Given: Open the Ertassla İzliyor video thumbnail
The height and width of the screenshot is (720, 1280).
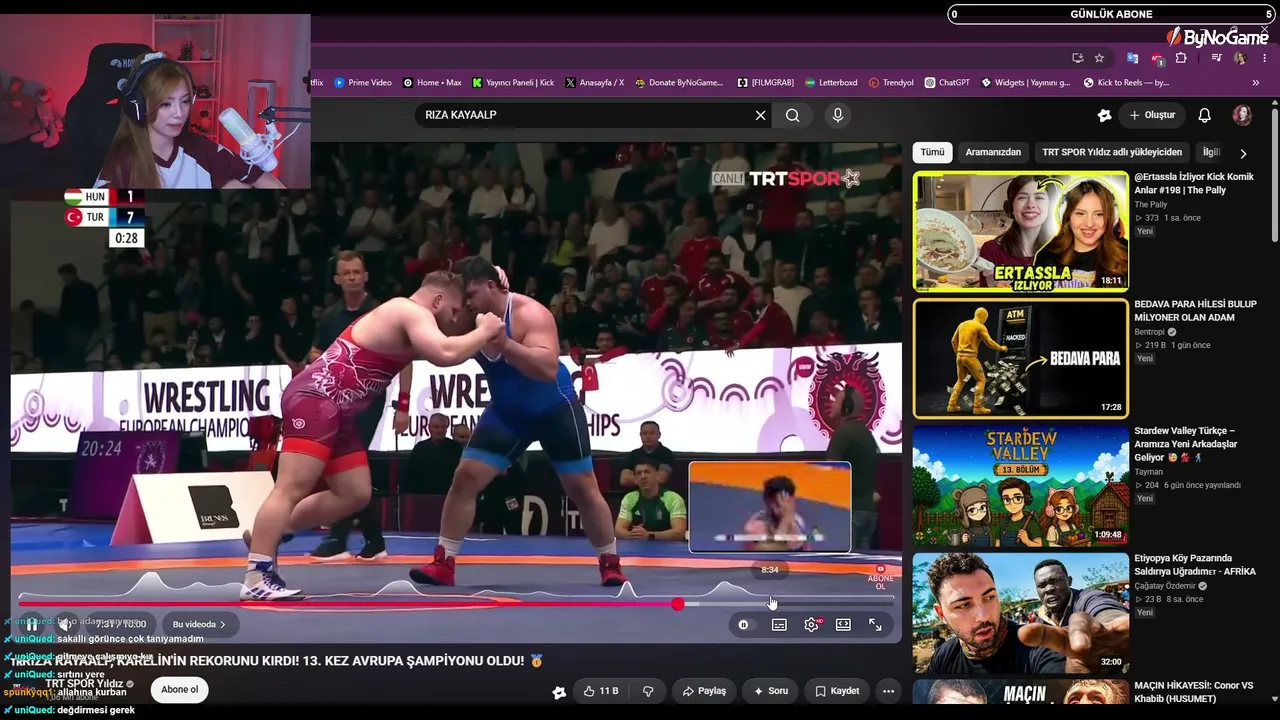Looking at the screenshot, I should (x=1020, y=231).
